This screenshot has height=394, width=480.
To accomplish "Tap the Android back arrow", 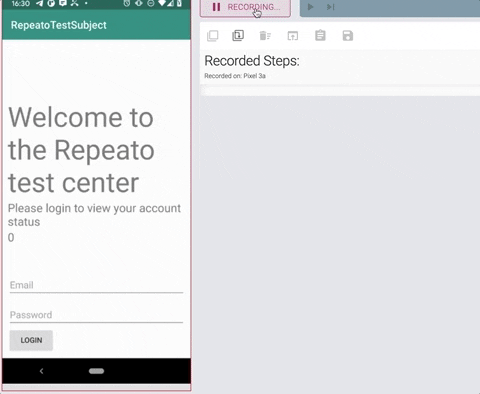I will pos(41,371).
